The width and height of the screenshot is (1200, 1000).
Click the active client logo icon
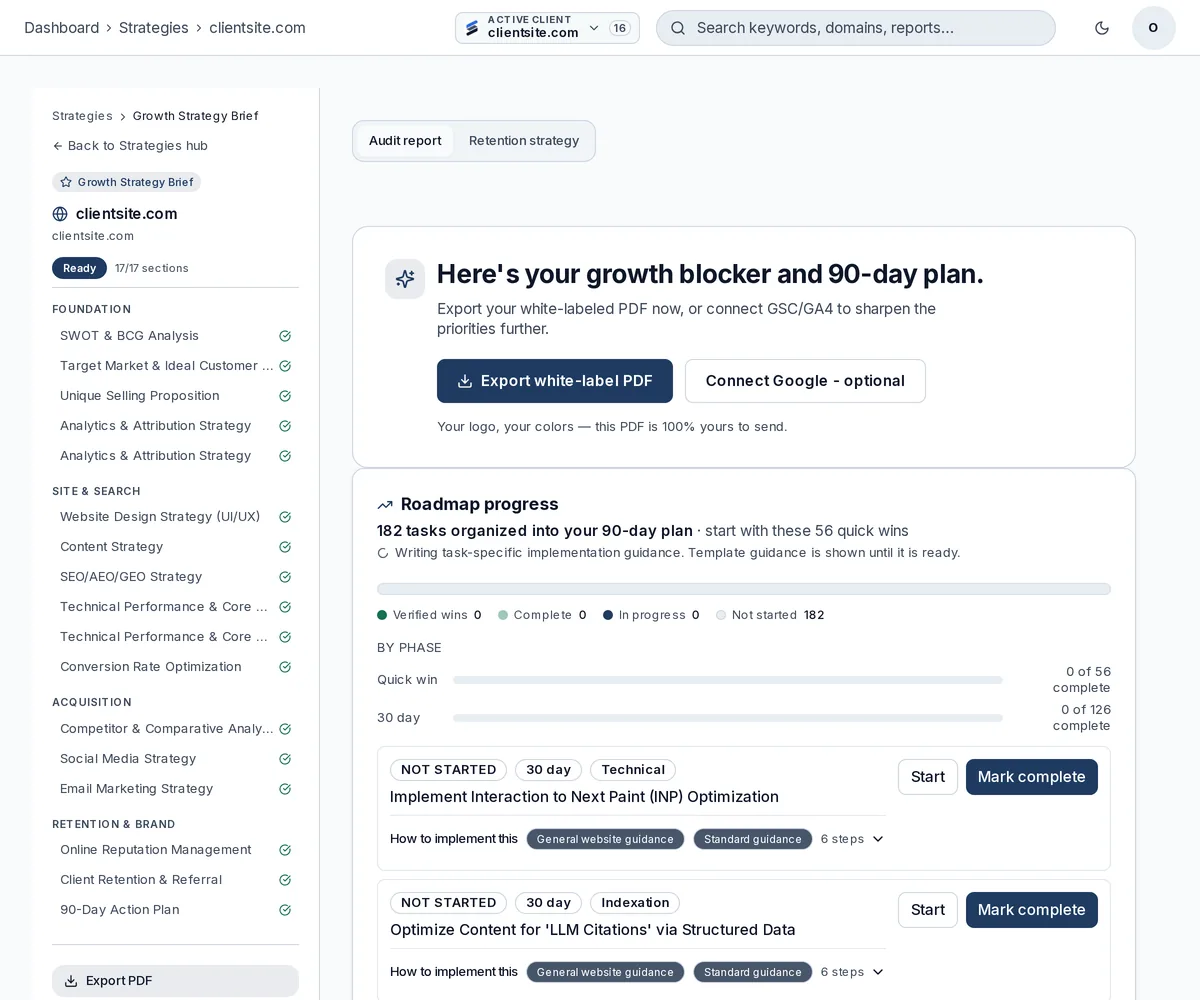click(472, 28)
